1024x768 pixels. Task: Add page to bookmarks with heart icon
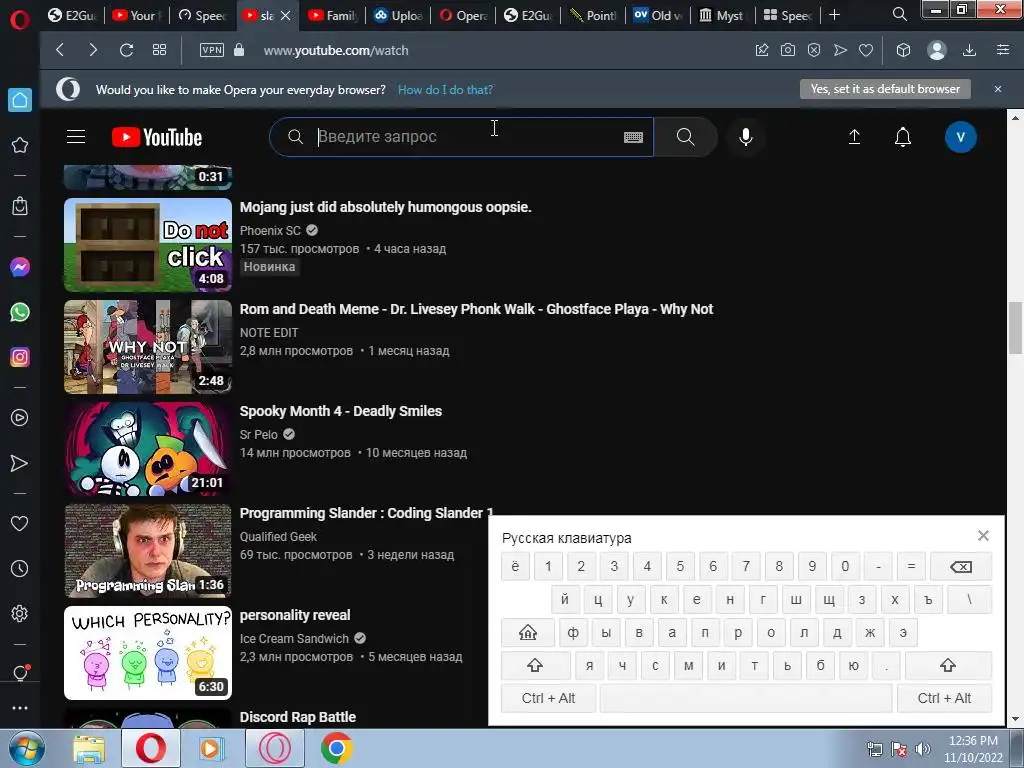866,50
